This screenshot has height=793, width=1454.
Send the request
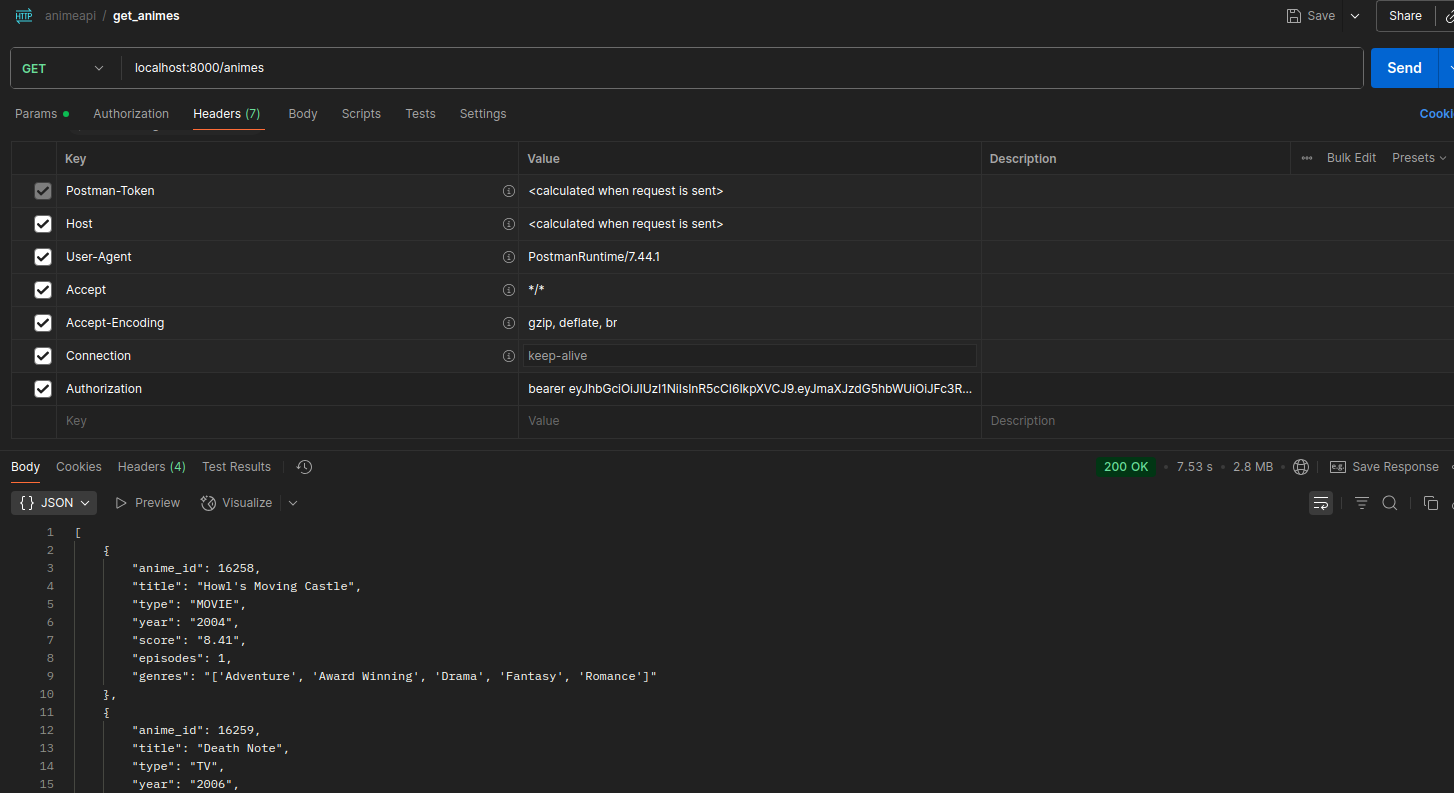point(1404,68)
